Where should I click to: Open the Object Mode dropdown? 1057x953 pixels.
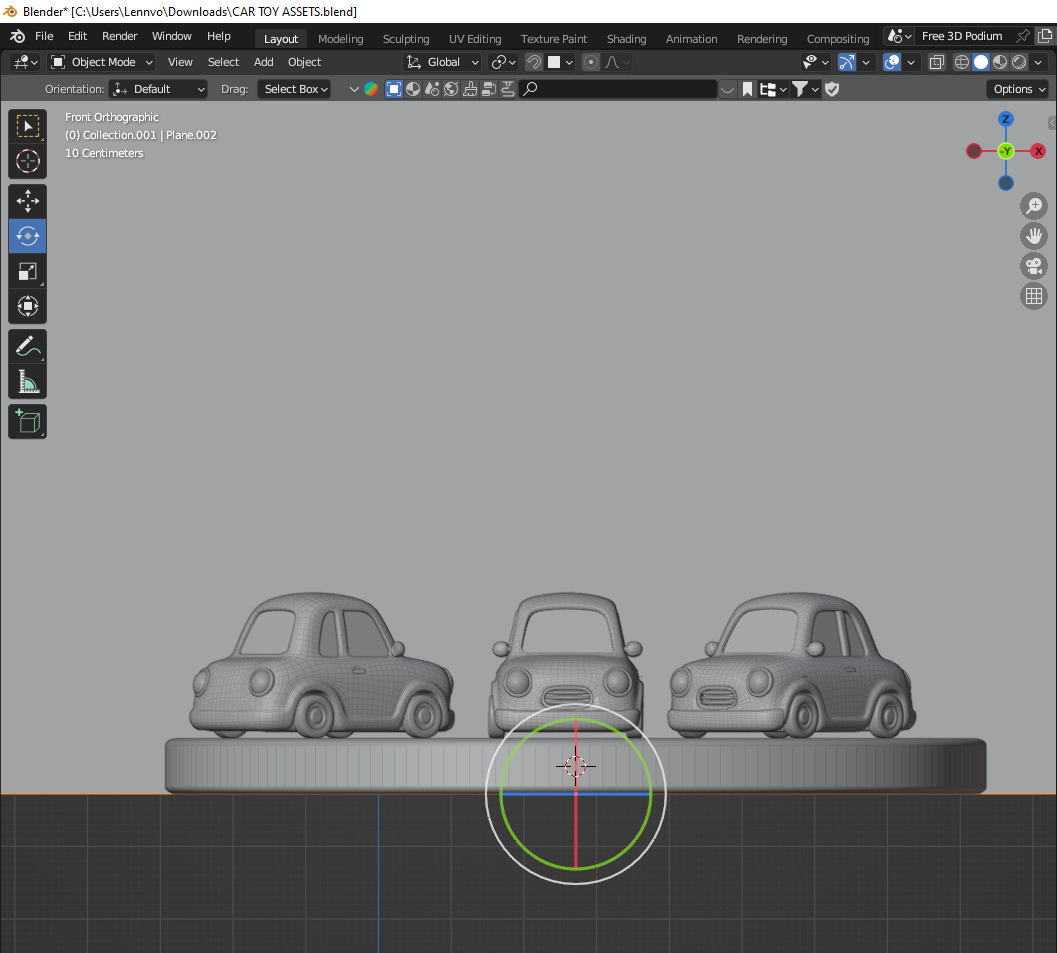[102, 62]
